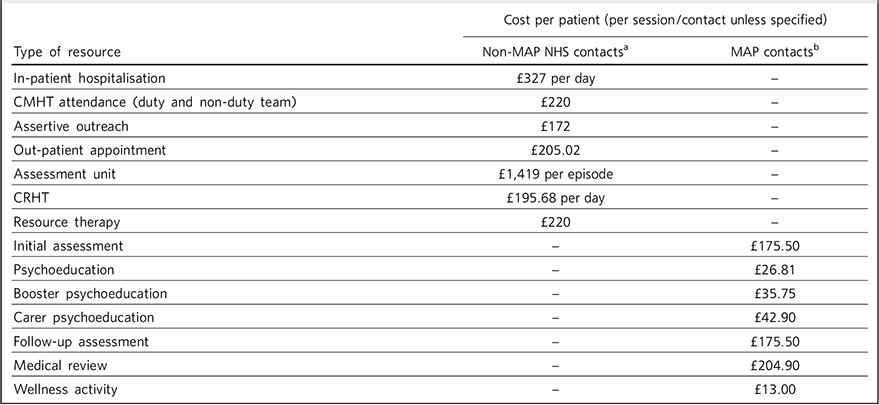Click the 'Resource therapy' row label

(x=63, y=222)
